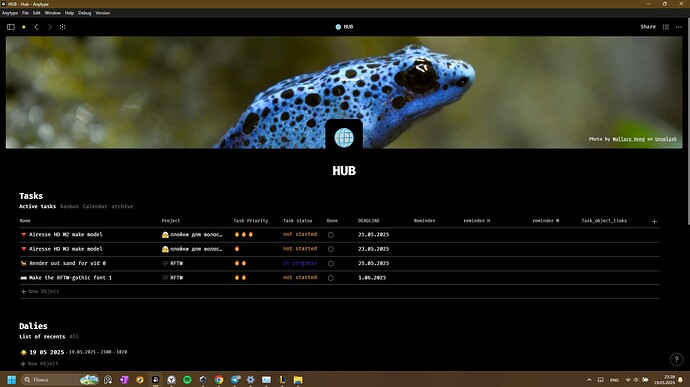Show hidden tray icons chevron

coord(589,380)
